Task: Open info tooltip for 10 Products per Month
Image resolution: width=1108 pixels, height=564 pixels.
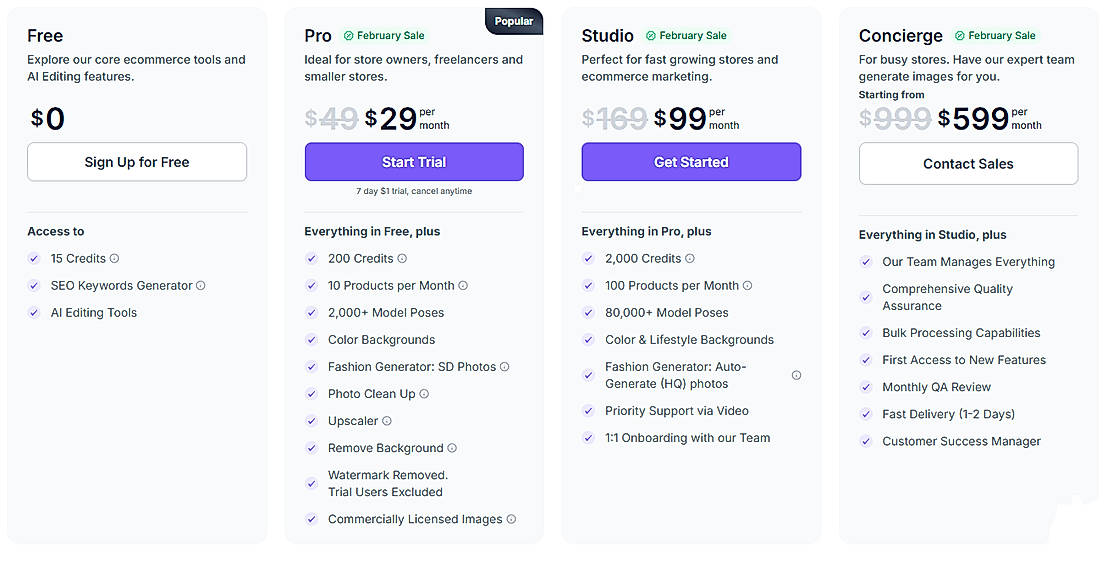Action: (x=463, y=286)
